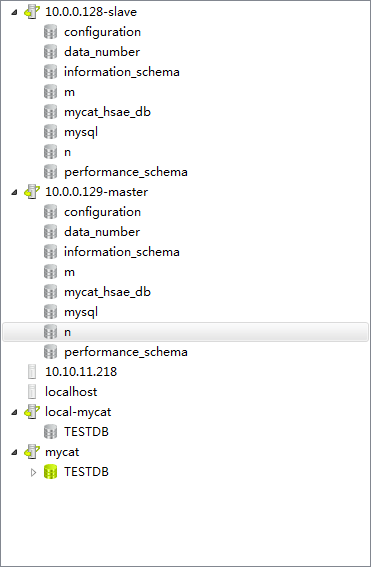Expand the TESTDB database under mycat

(33, 472)
